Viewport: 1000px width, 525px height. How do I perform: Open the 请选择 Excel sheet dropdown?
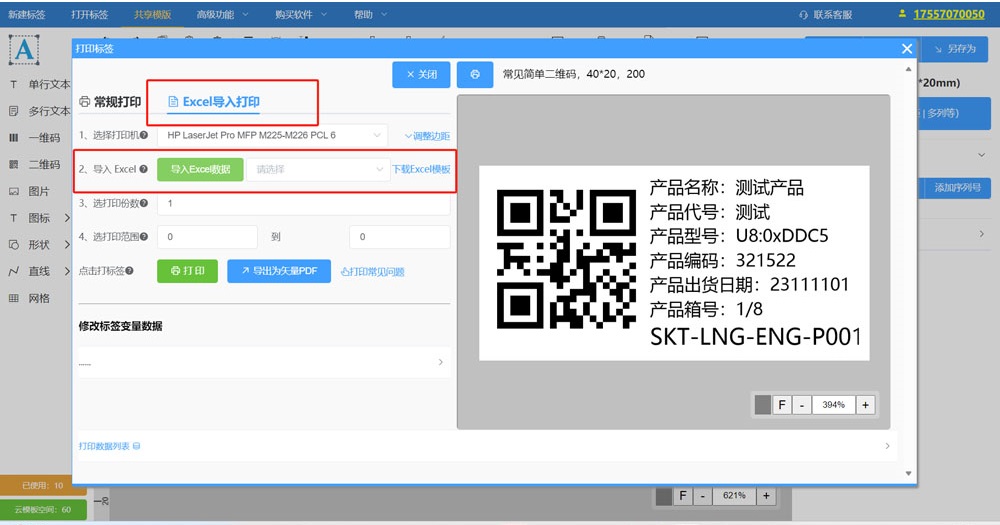317,170
